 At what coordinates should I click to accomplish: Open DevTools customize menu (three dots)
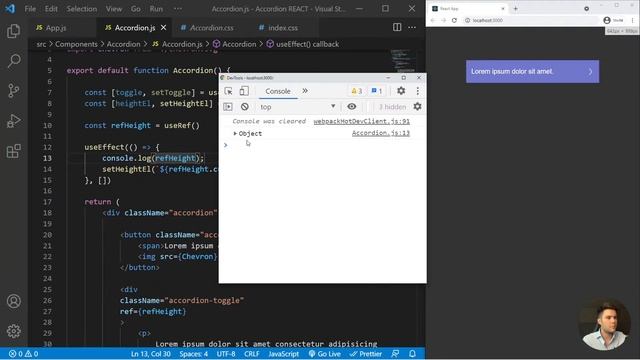click(x=418, y=91)
